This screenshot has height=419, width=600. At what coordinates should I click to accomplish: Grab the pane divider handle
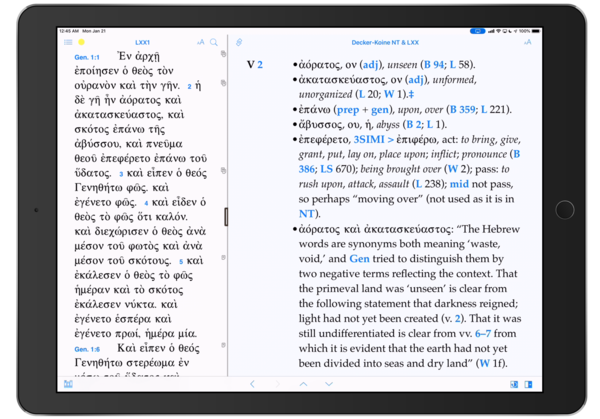point(228,213)
